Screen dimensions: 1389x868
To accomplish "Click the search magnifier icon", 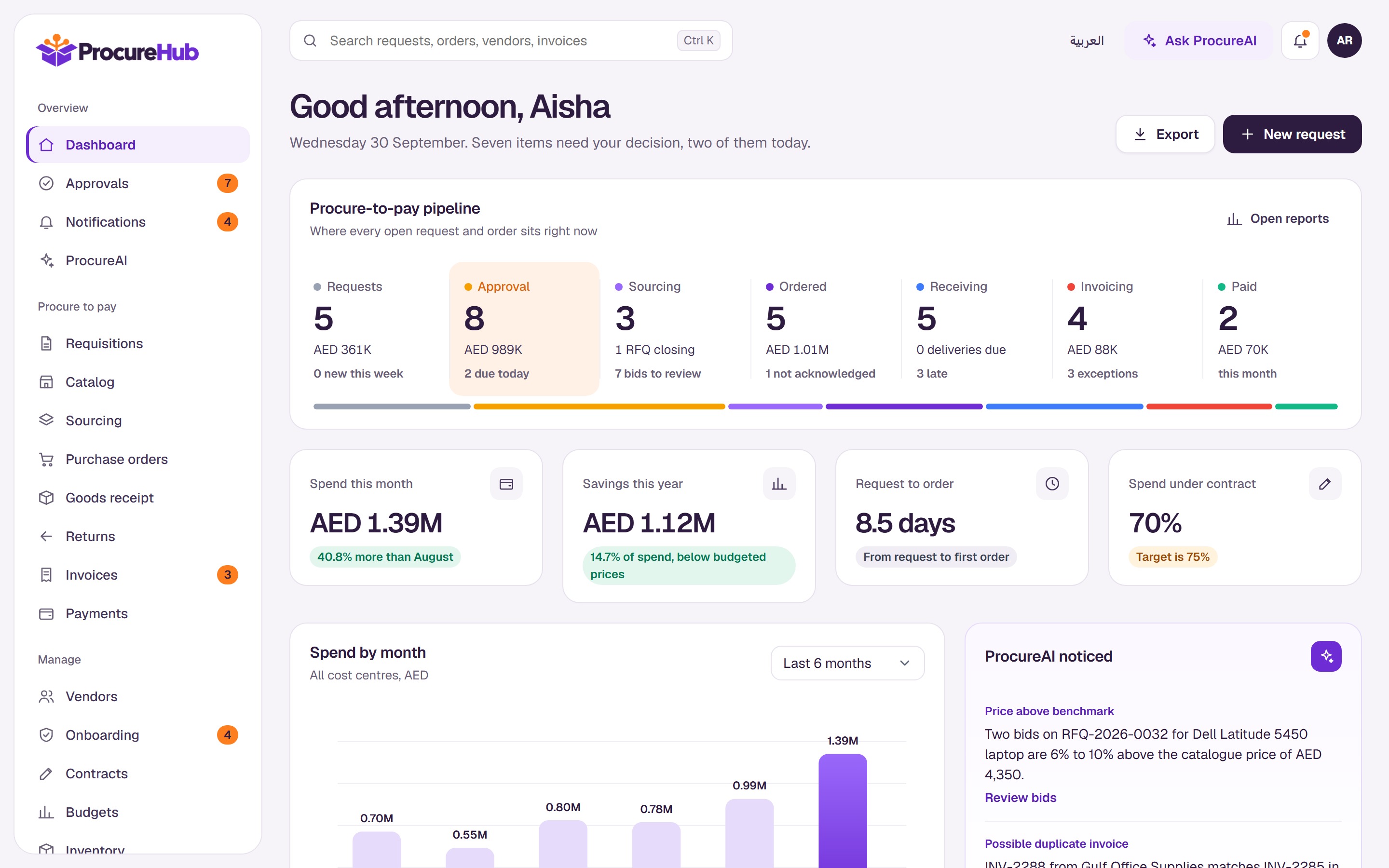I will coord(310,41).
